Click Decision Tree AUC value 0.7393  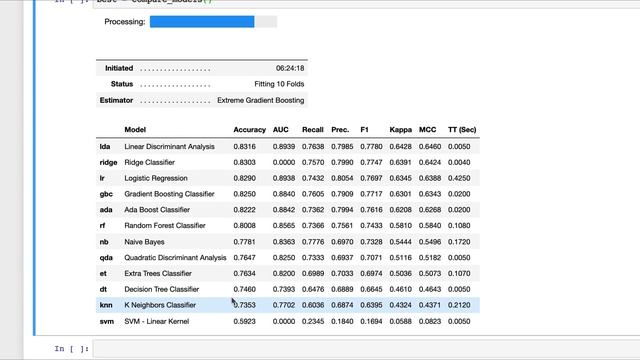tap(284, 289)
